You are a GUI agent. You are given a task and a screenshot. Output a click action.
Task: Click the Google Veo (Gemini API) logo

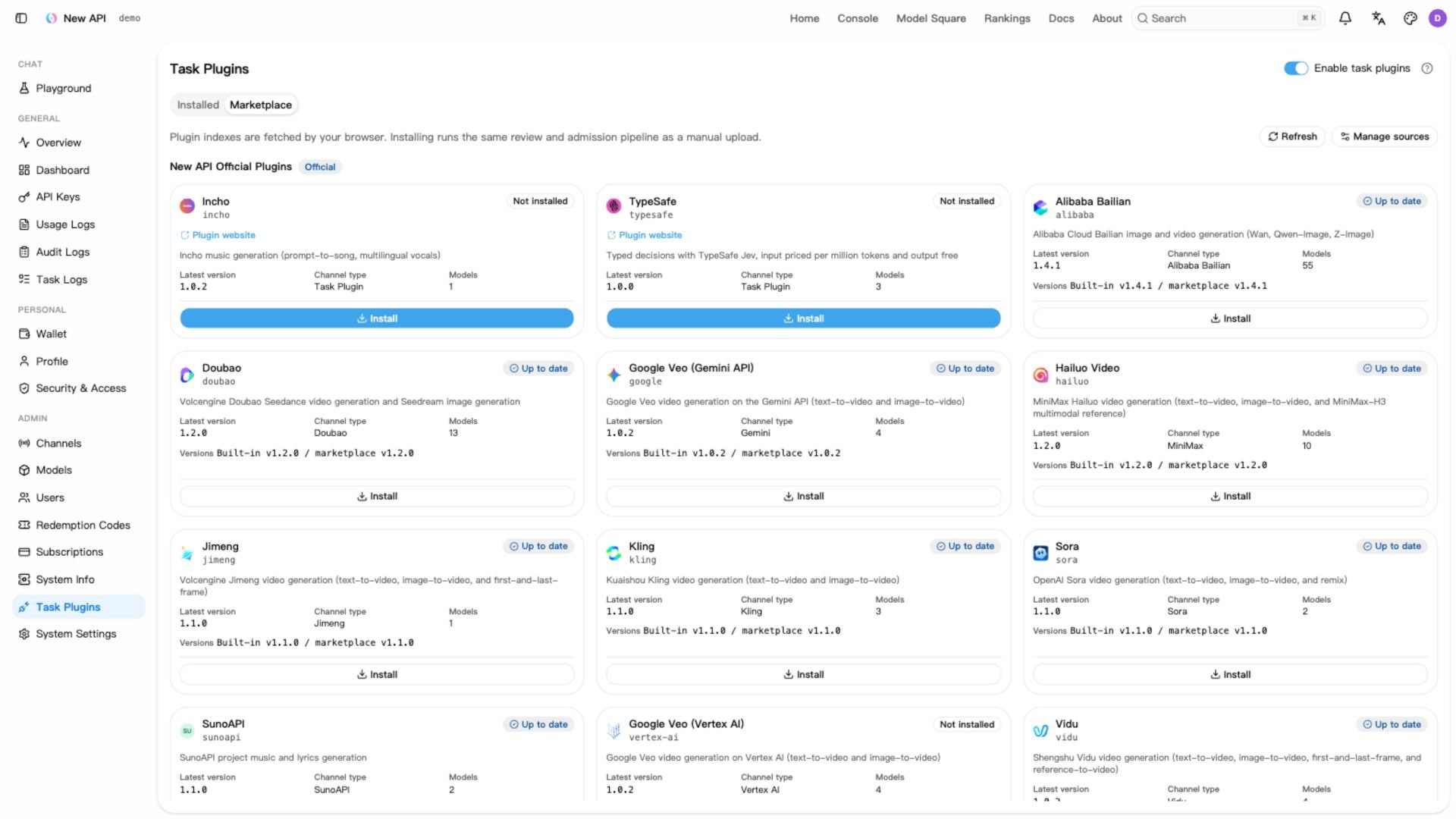[x=613, y=375]
